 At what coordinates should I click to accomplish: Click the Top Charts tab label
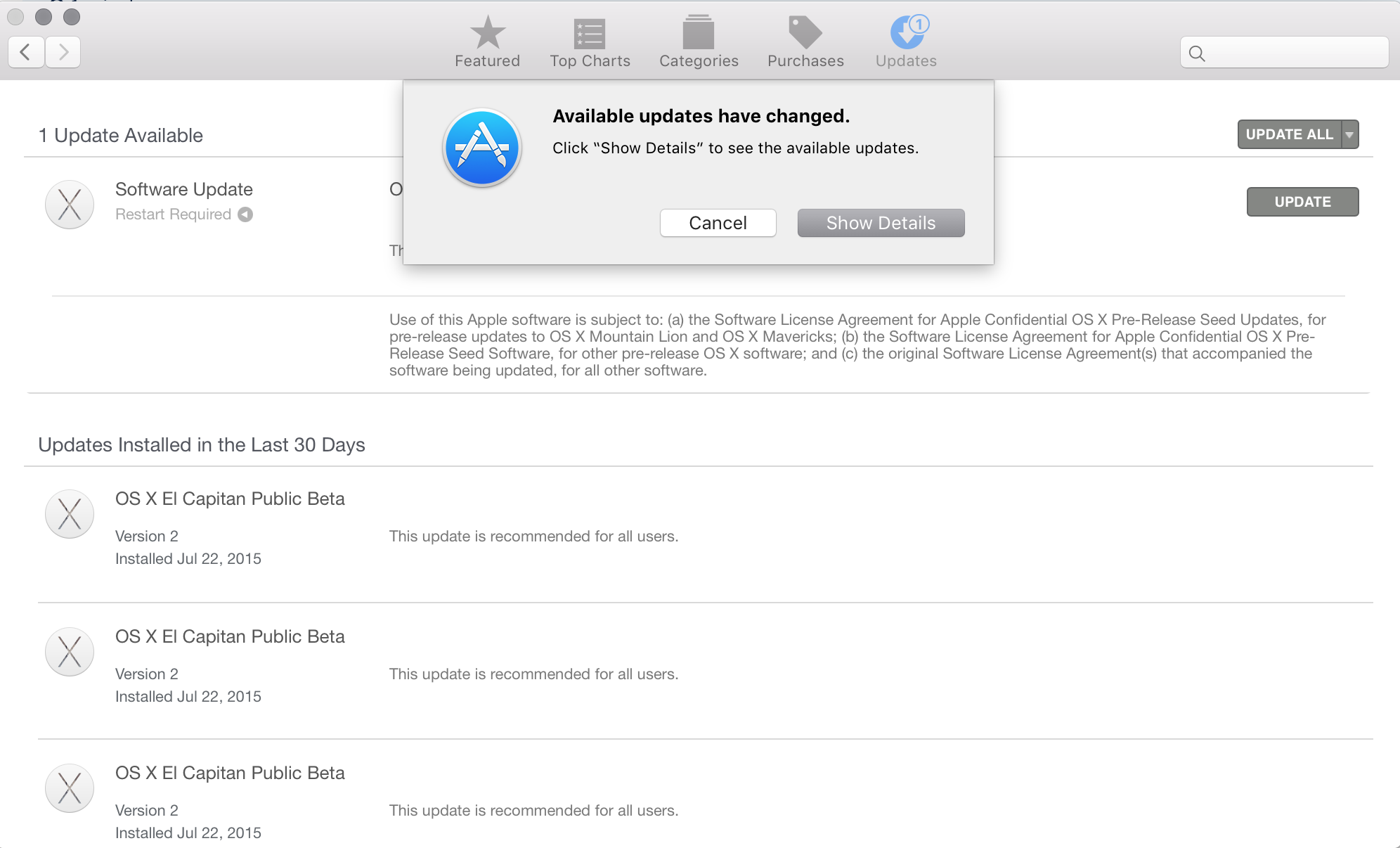click(x=590, y=61)
